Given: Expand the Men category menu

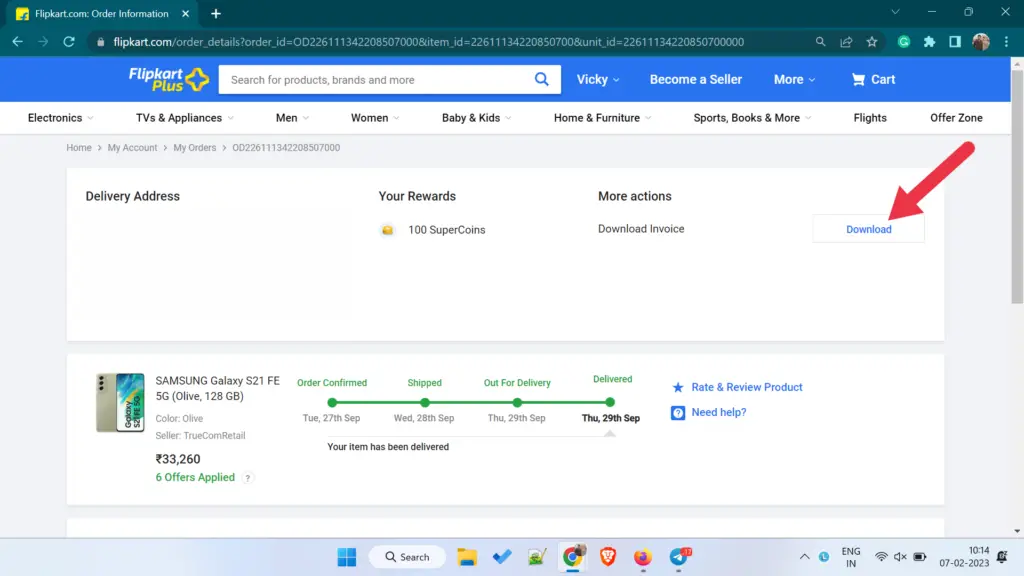Looking at the screenshot, I should point(292,118).
